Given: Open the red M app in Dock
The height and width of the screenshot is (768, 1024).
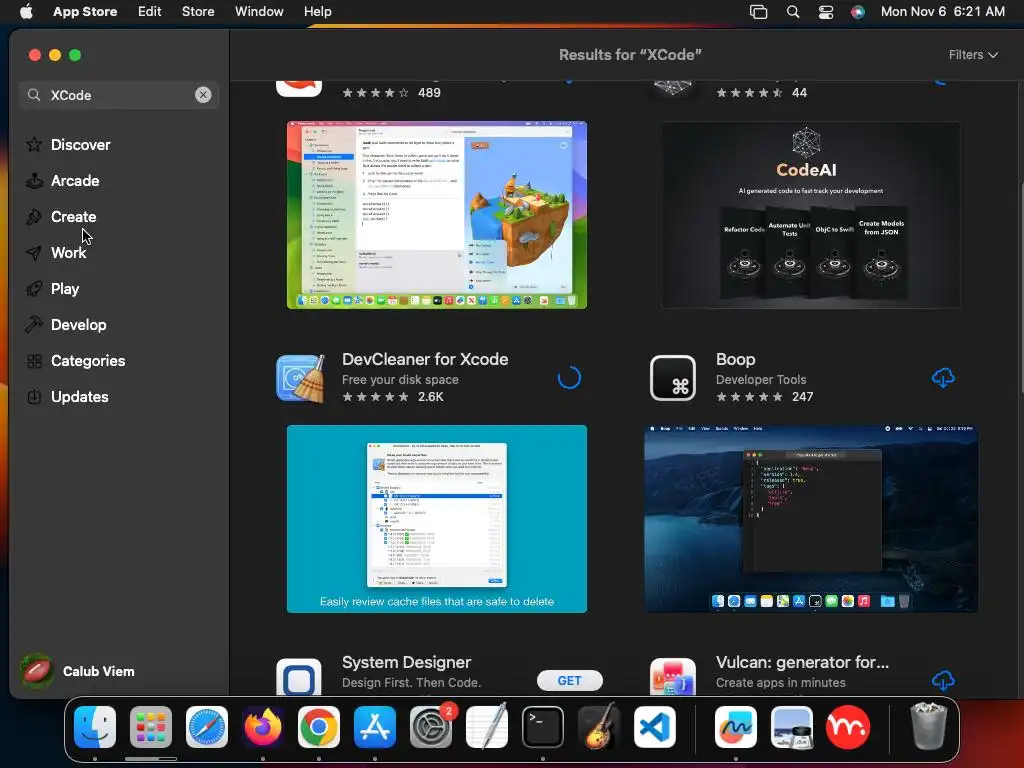Looking at the screenshot, I should coord(848,727).
